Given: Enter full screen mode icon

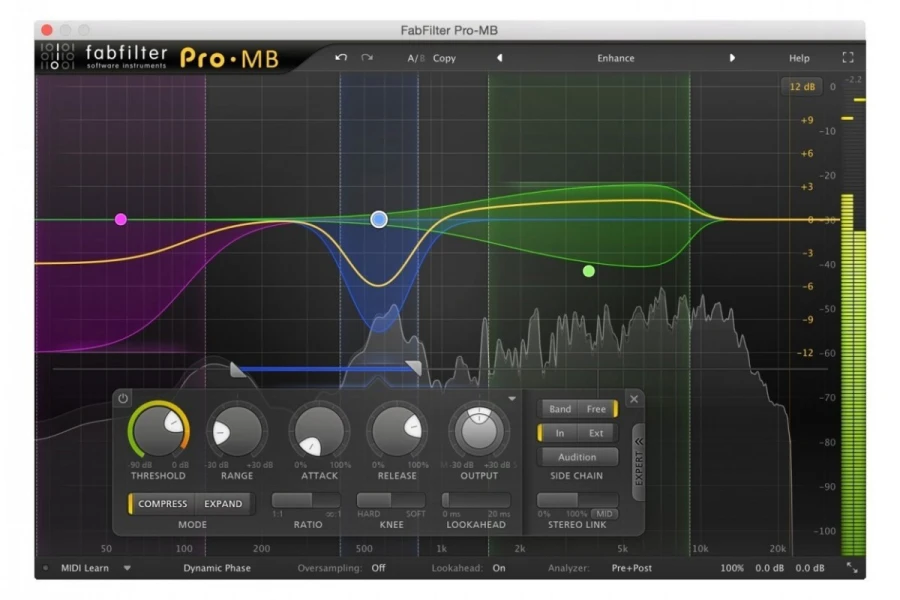Looking at the screenshot, I should [x=848, y=57].
